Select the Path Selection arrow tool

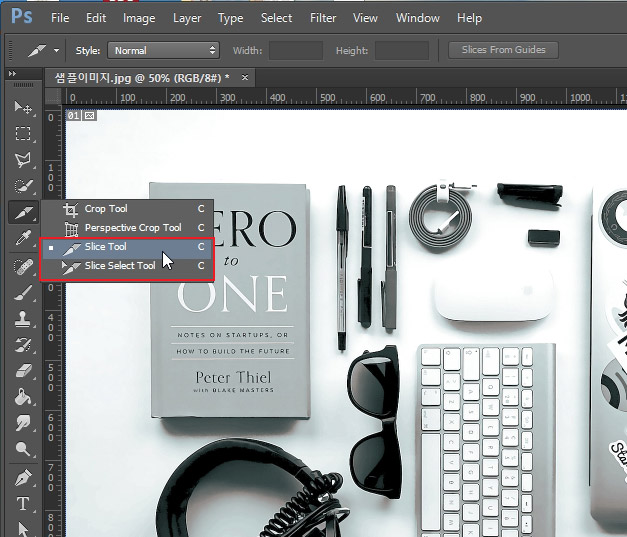pos(23,529)
